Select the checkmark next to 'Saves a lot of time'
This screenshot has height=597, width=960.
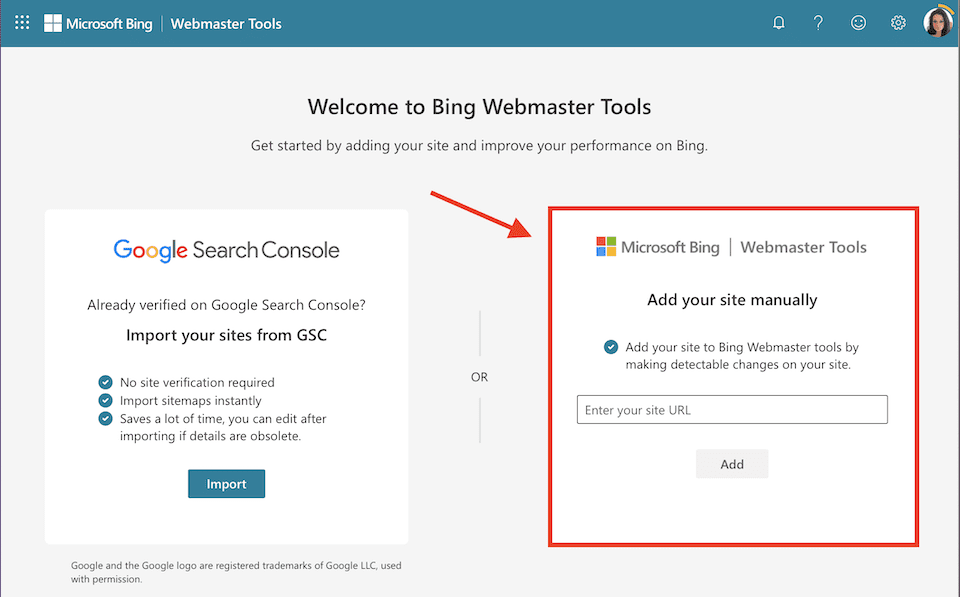(105, 418)
